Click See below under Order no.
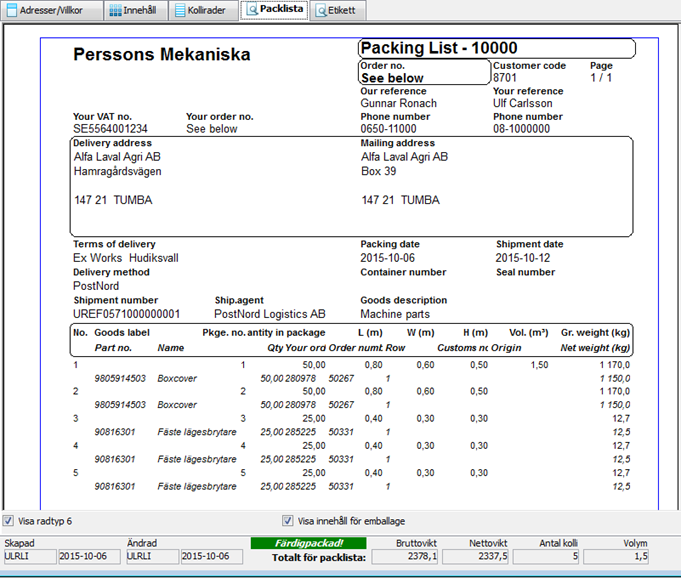 [392, 78]
